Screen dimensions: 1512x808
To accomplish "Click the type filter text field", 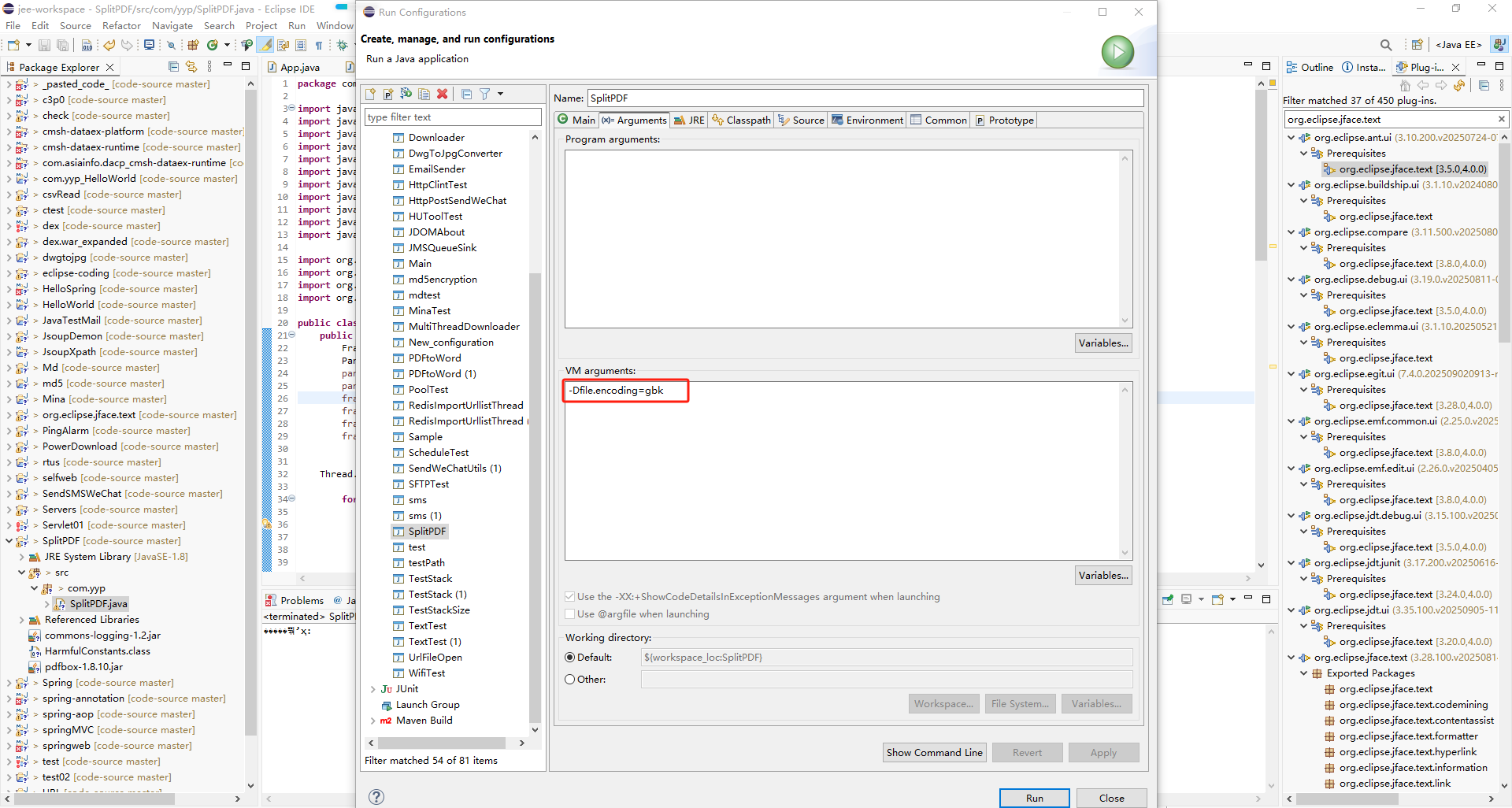I will (x=453, y=117).
